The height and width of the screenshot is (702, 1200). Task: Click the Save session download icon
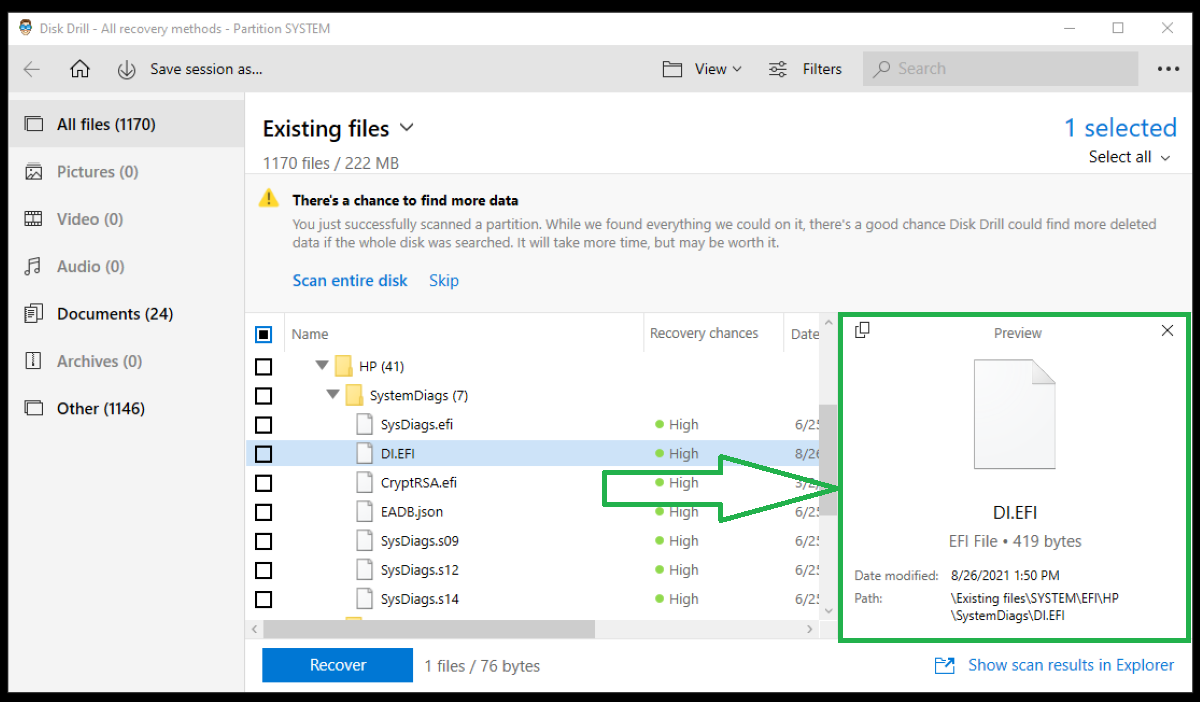coord(127,69)
